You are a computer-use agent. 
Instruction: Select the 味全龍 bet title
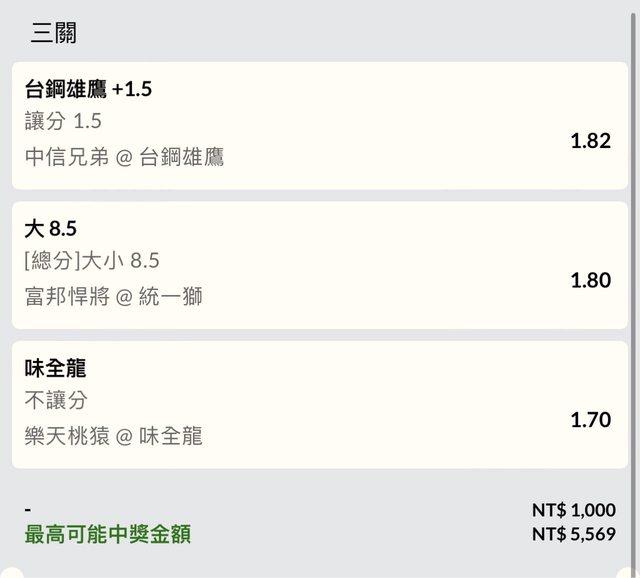pos(55,369)
